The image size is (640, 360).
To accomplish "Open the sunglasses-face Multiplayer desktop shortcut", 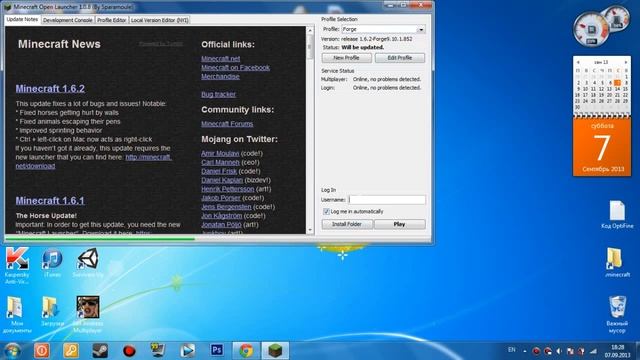I will pos(88,314).
